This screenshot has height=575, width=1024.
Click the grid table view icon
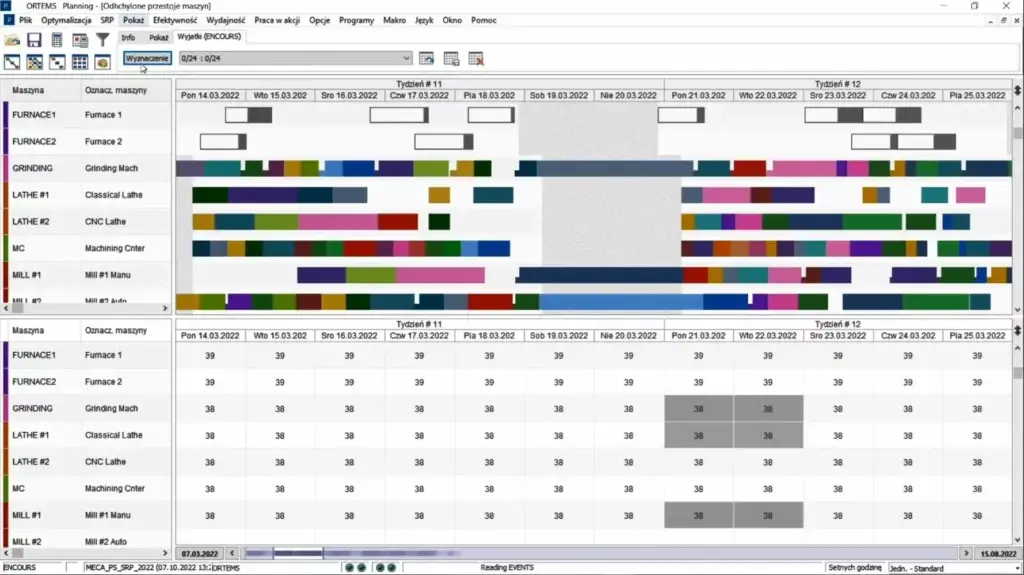click(80, 40)
